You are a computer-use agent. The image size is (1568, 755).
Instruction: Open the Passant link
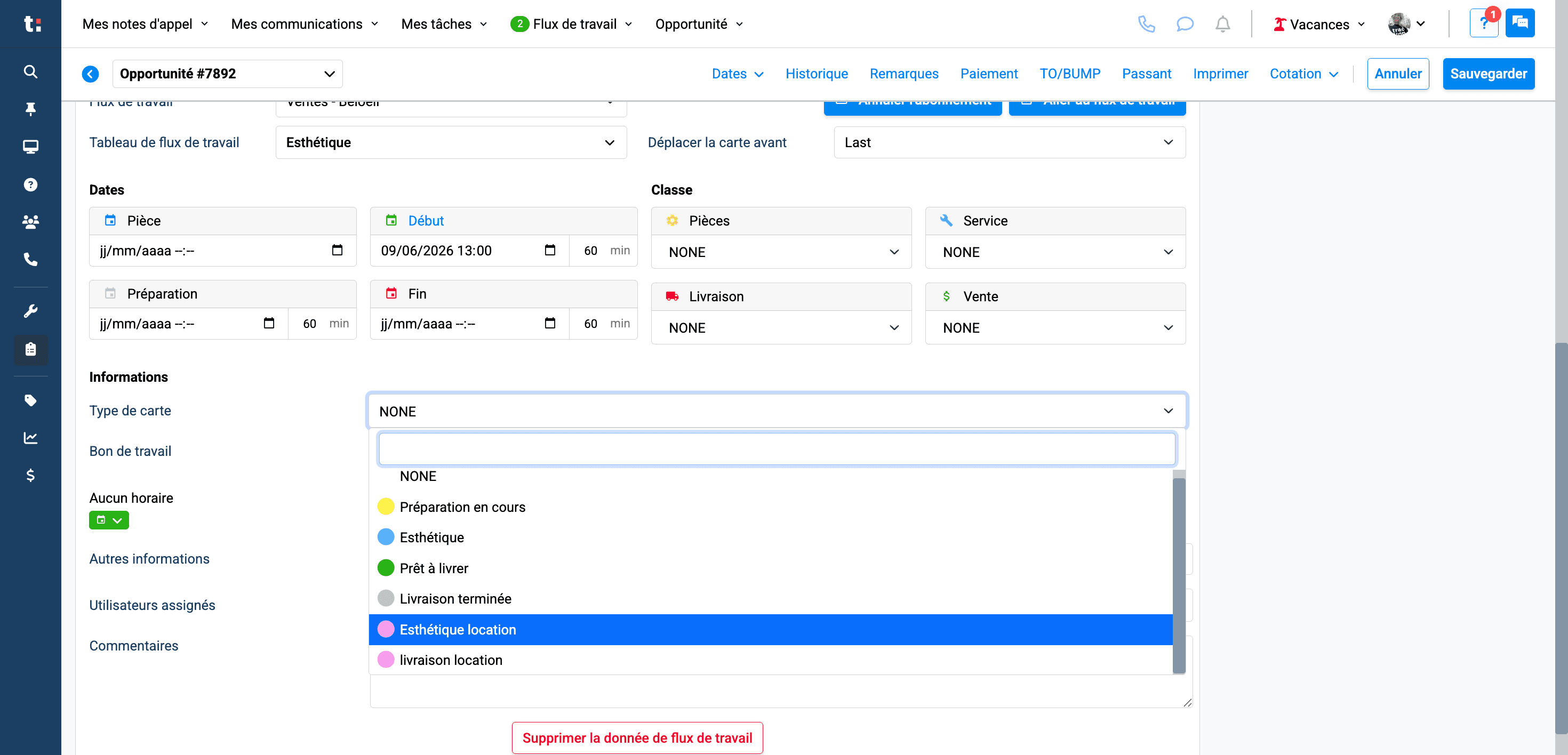pos(1146,74)
